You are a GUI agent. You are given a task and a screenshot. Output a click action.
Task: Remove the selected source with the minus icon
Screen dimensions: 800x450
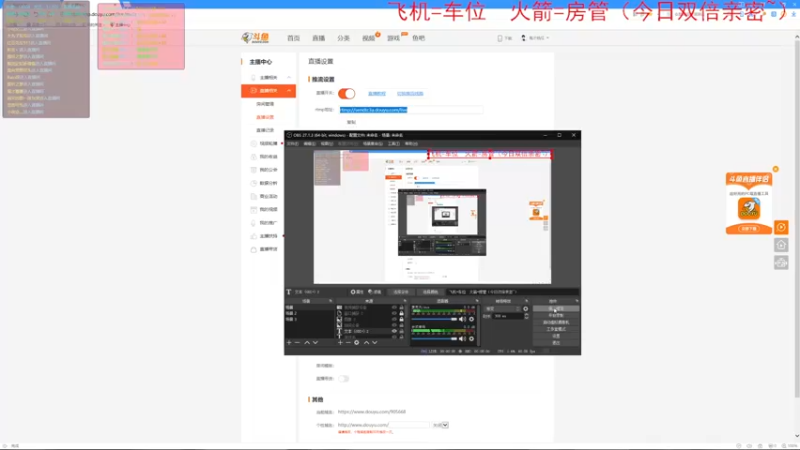348,342
